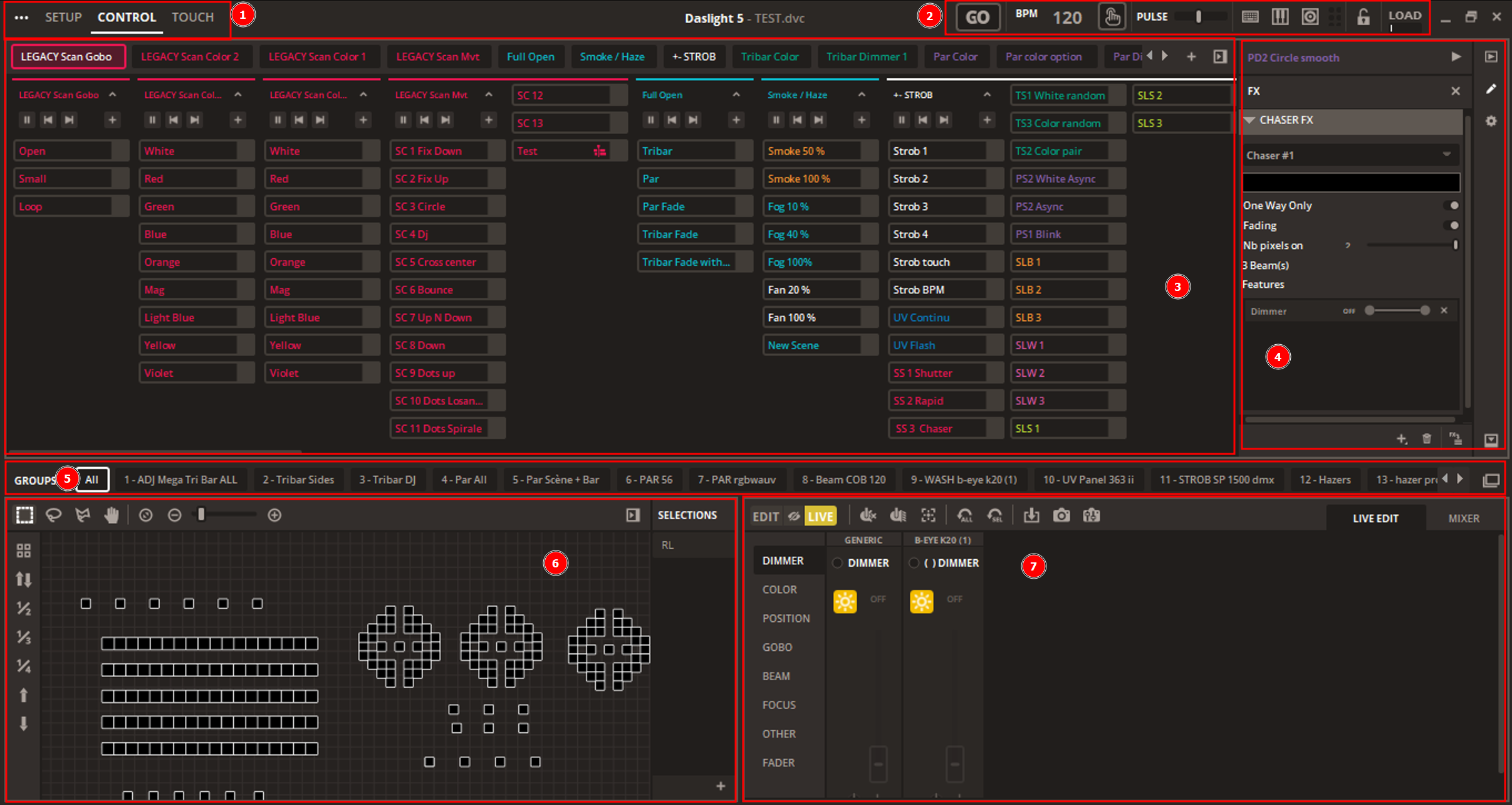1512x805 pixels.
Task: Click the unlock padlock icon
Action: tap(1363, 17)
